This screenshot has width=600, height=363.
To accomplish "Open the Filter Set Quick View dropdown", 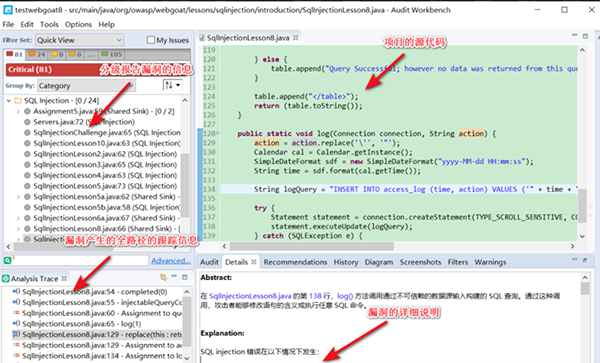I will (x=80, y=40).
